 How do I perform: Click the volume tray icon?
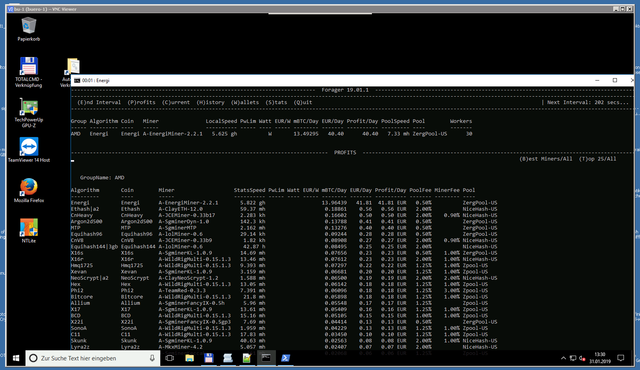tap(582, 358)
